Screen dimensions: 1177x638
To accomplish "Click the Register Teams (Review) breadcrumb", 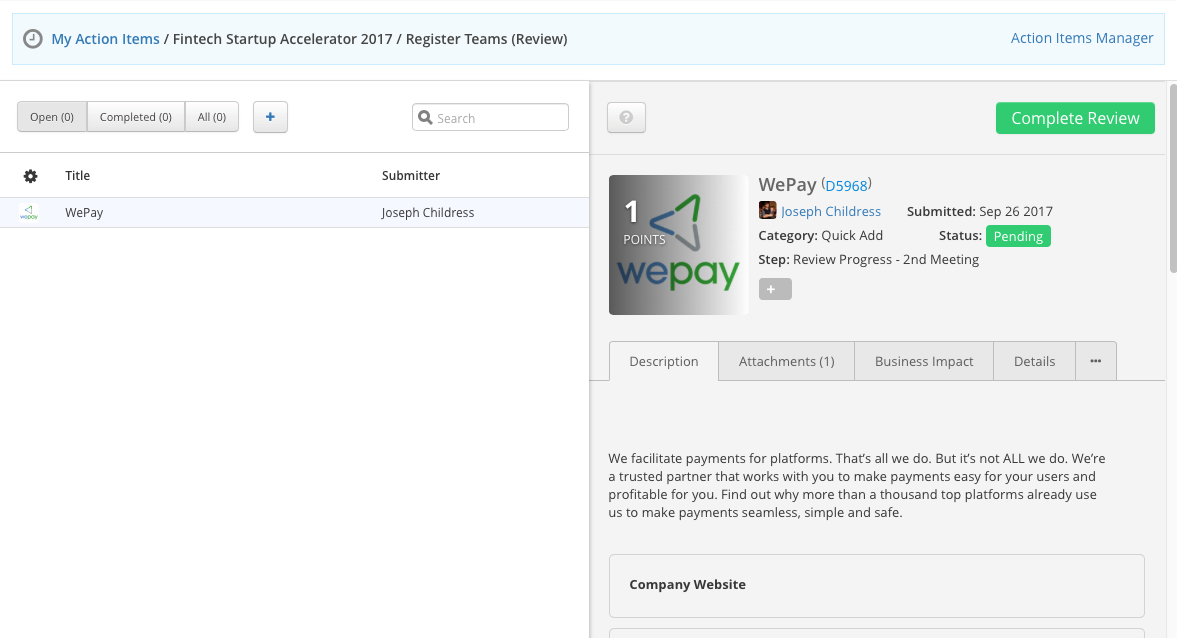I will pos(486,39).
